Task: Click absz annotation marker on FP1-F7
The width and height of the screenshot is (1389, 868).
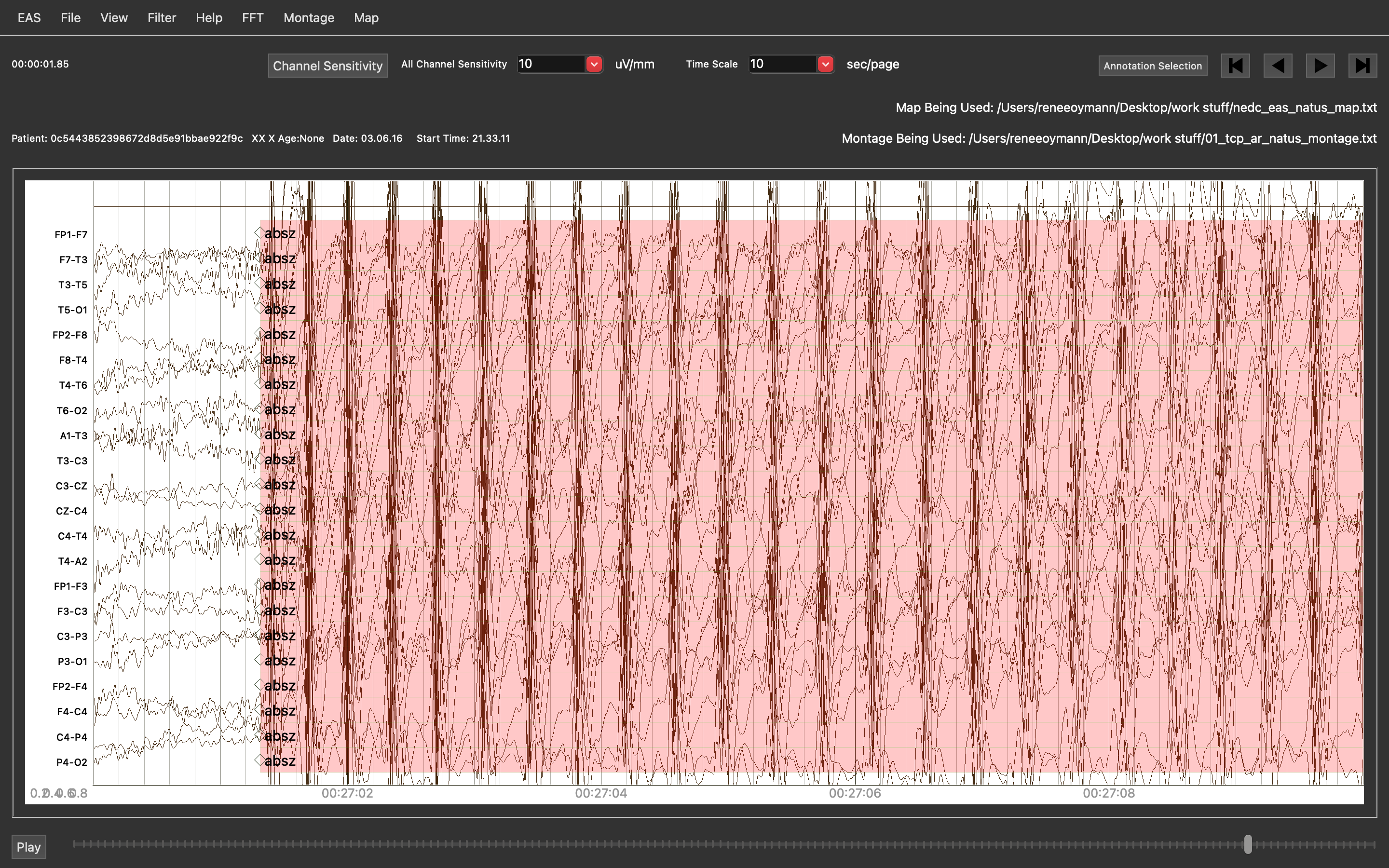Action: coord(280,234)
